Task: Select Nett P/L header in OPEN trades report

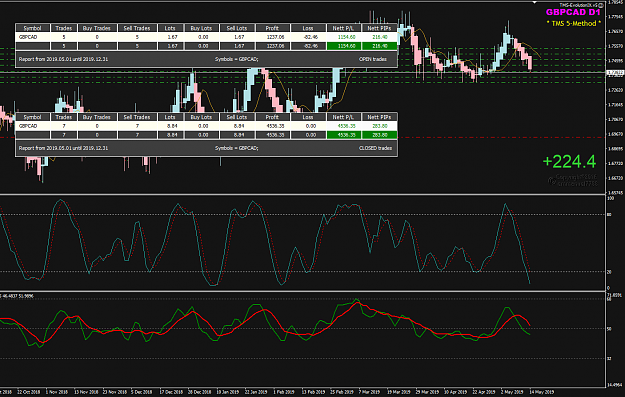Action: pos(344,28)
